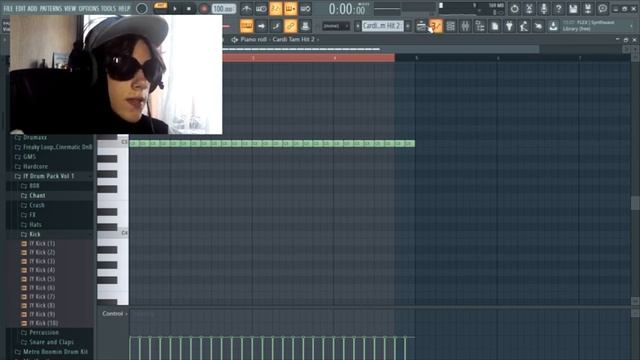The height and width of the screenshot is (360, 640).
Task: Open help via question mark icon
Action: coord(558,9)
